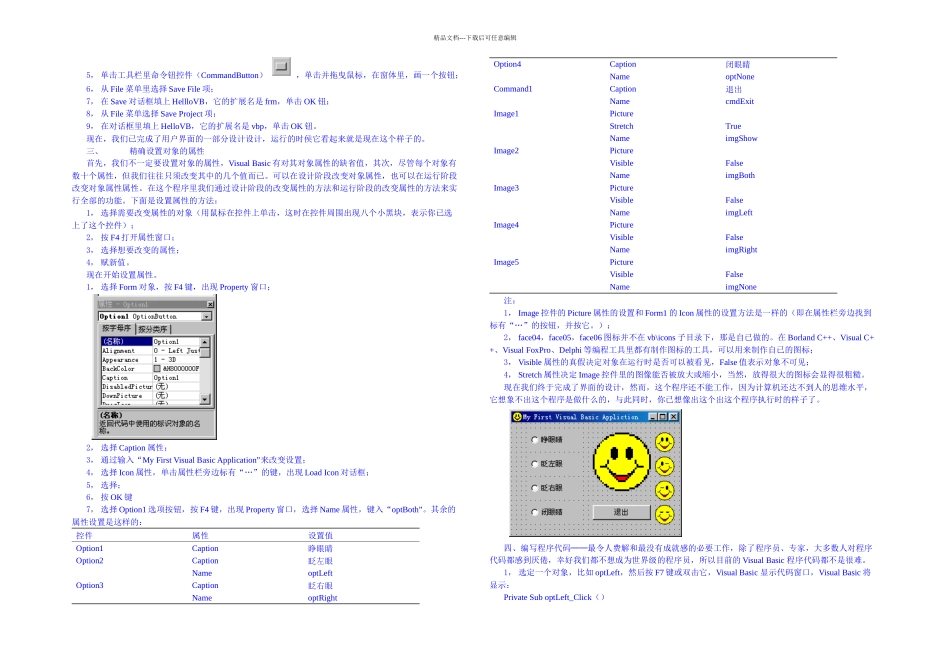Switch to the 按字母序 tab

click(116, 328)
